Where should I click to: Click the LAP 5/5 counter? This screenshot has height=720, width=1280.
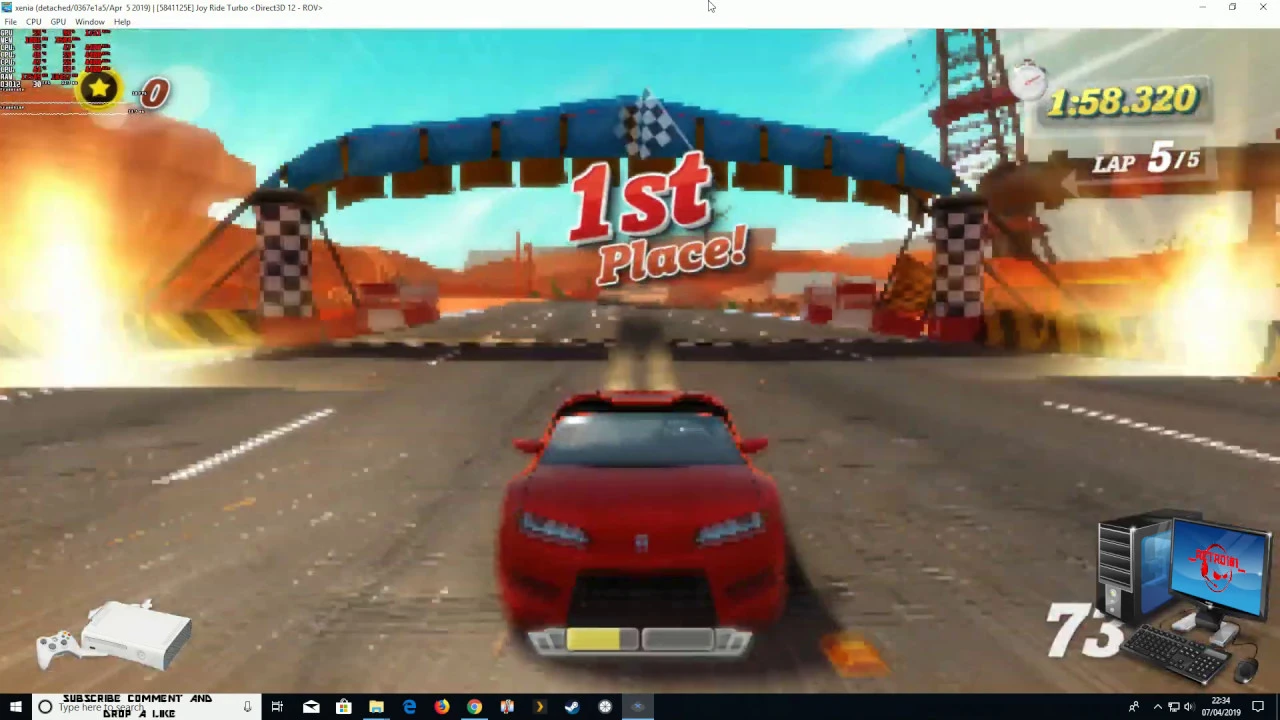click(1146, 160)
